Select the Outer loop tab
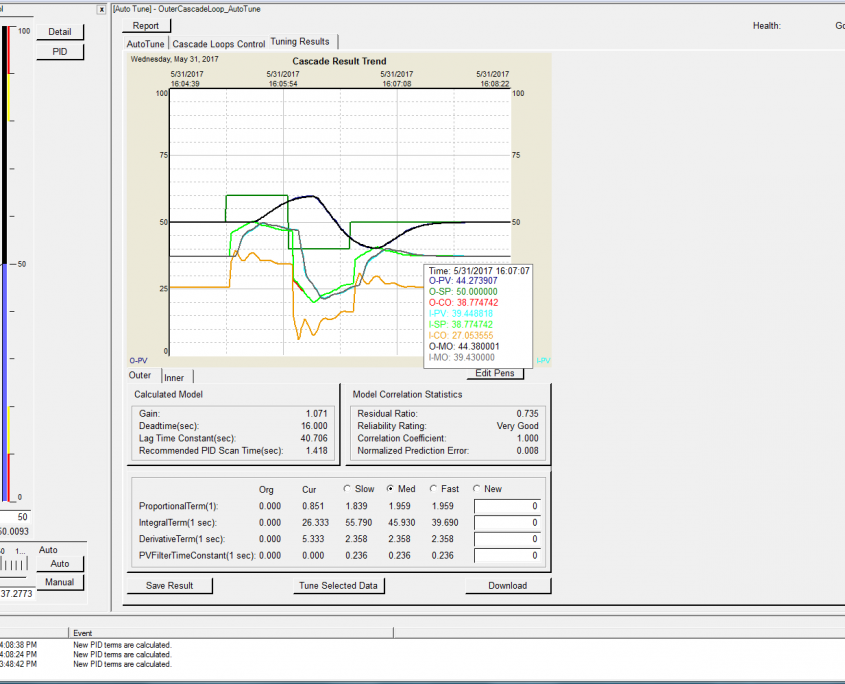The width and height of the screenshot is (845, 684). click(139, 375)
